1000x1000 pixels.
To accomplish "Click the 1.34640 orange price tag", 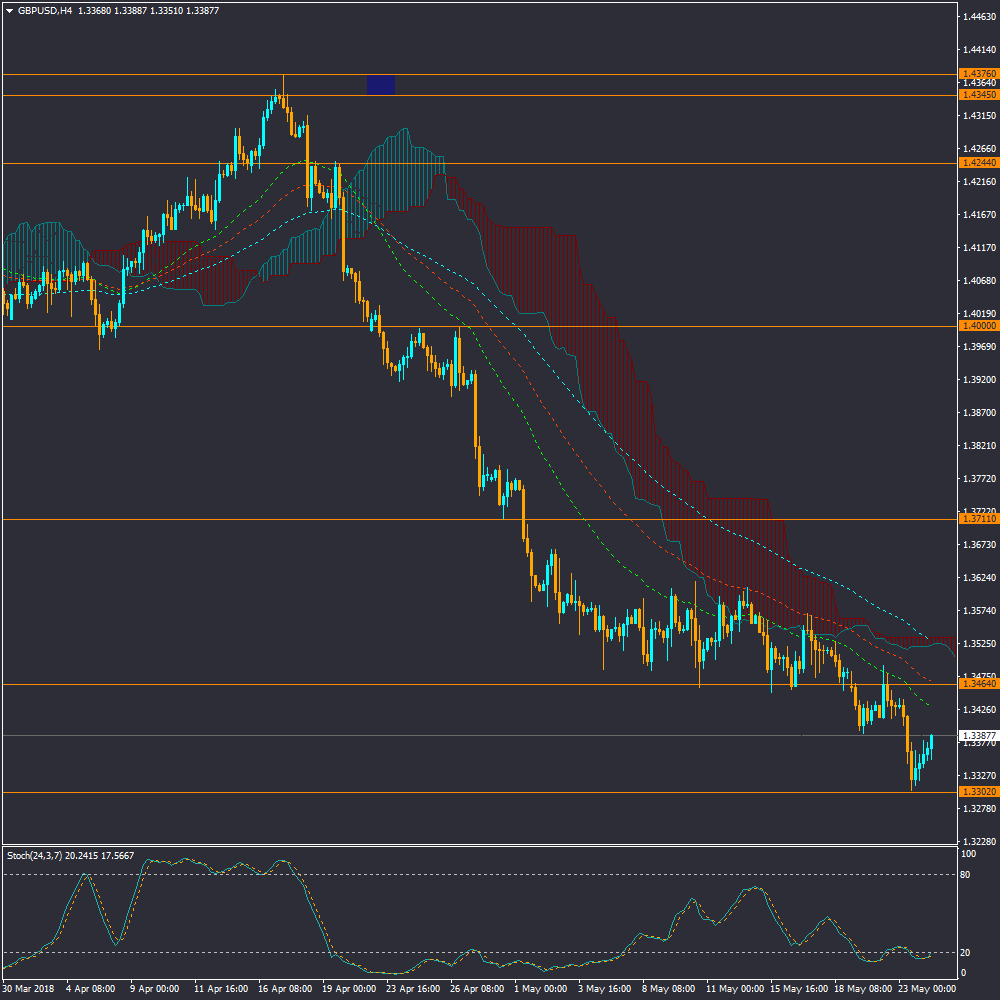I will pyautogui.click(x=977, y=684).
